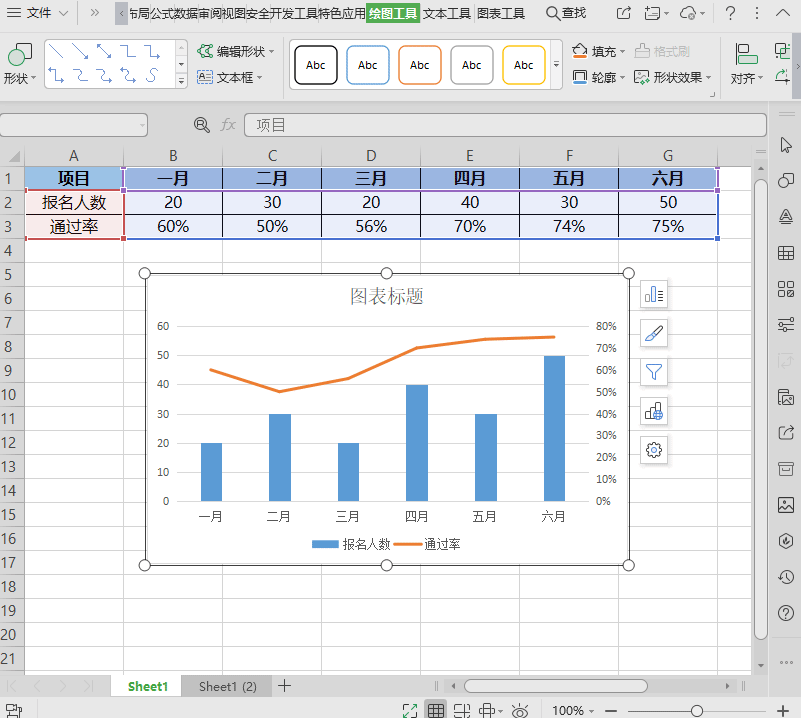The image size is (801, 718).
Task: Open the 形状效果 shape effects menu
Action: [x=672, y=77]
